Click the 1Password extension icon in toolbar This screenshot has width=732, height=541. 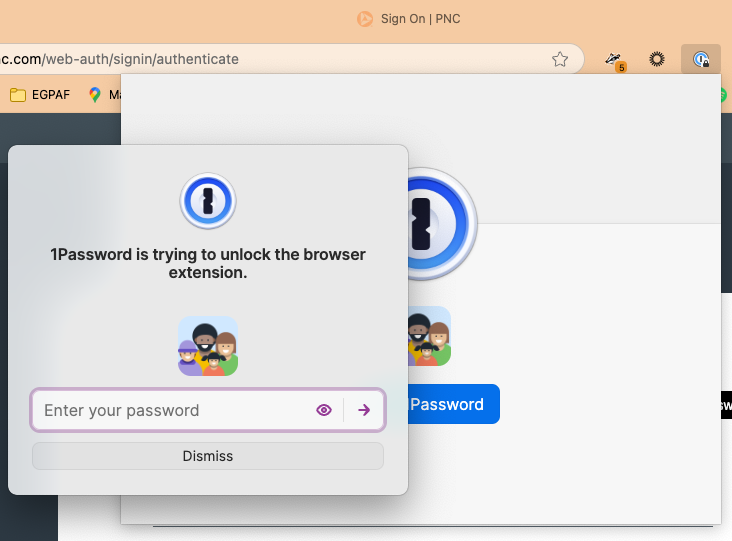(x=701, y=59)
